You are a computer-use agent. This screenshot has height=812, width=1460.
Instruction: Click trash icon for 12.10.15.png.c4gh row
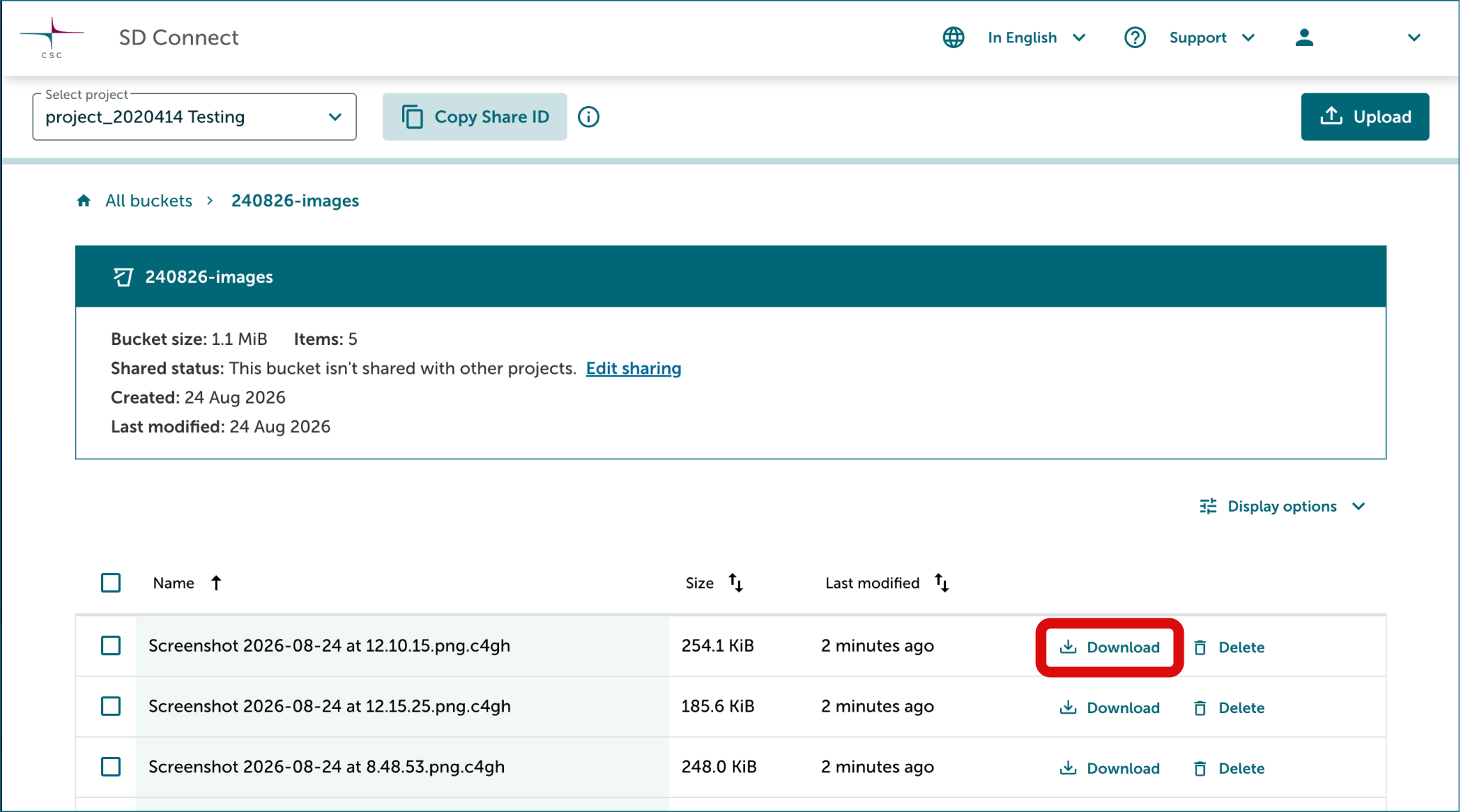[1200, 647]
